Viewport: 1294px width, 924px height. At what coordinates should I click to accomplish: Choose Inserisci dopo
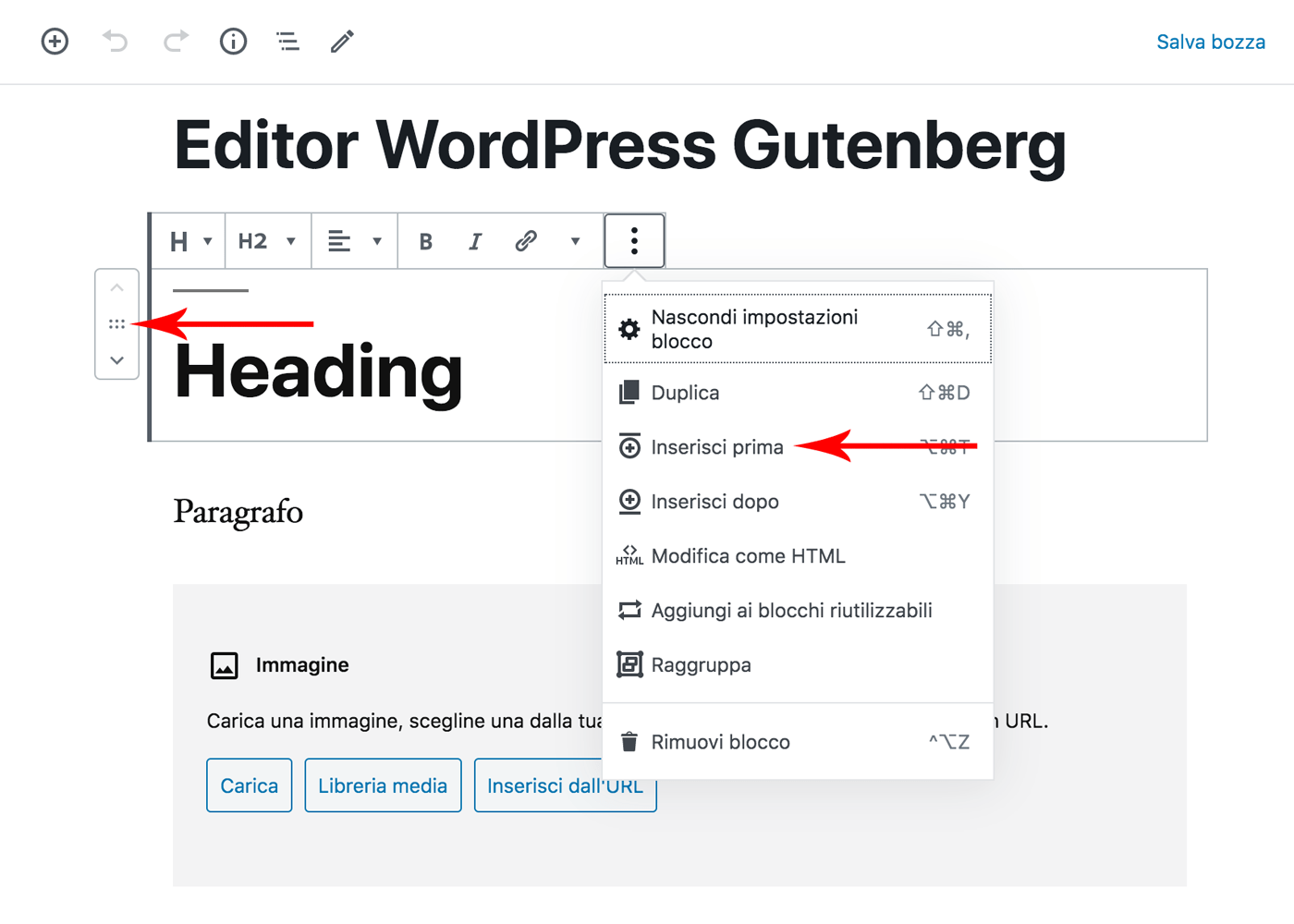[799, 502]
